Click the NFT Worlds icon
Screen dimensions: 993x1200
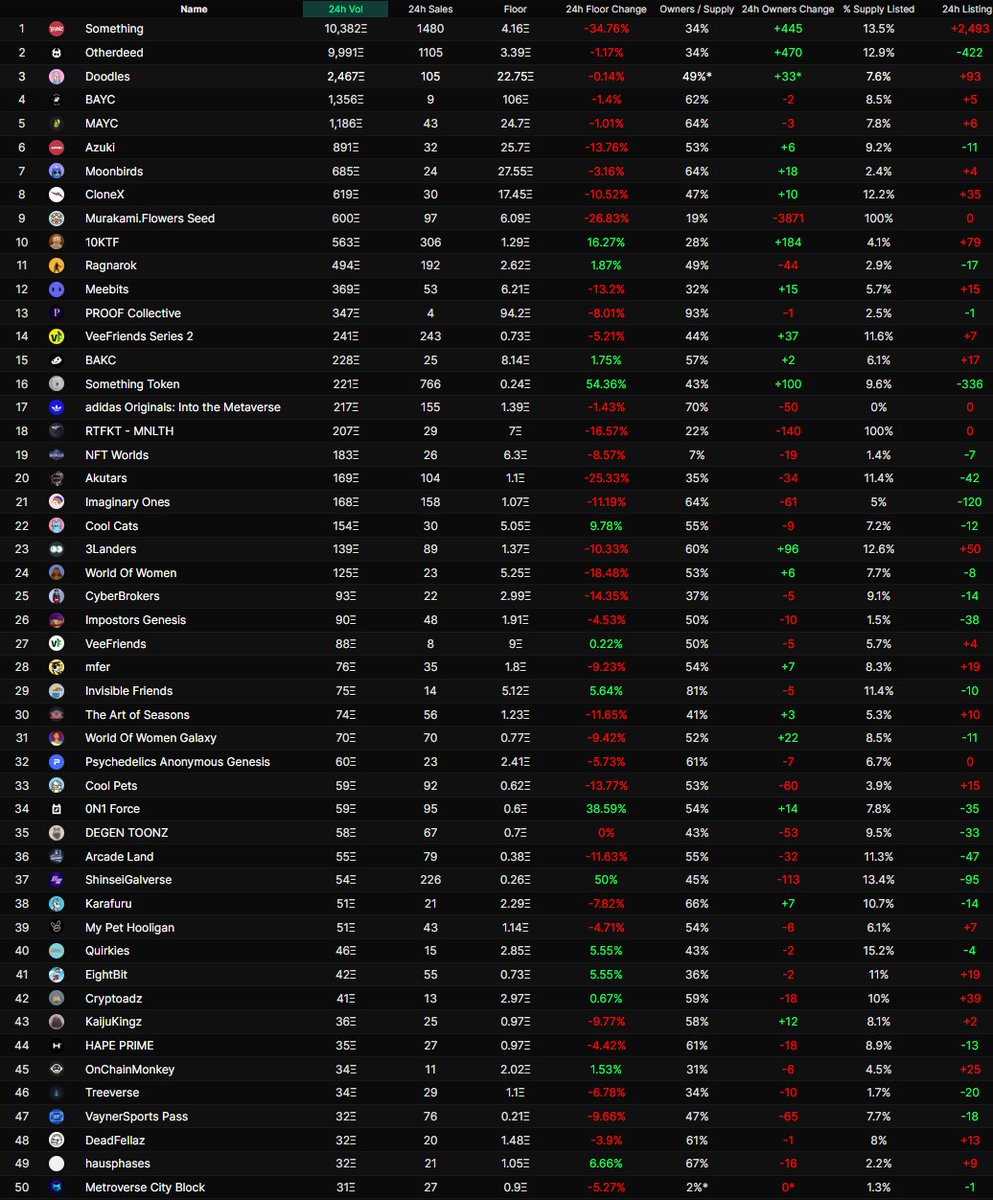click(57, 455)
